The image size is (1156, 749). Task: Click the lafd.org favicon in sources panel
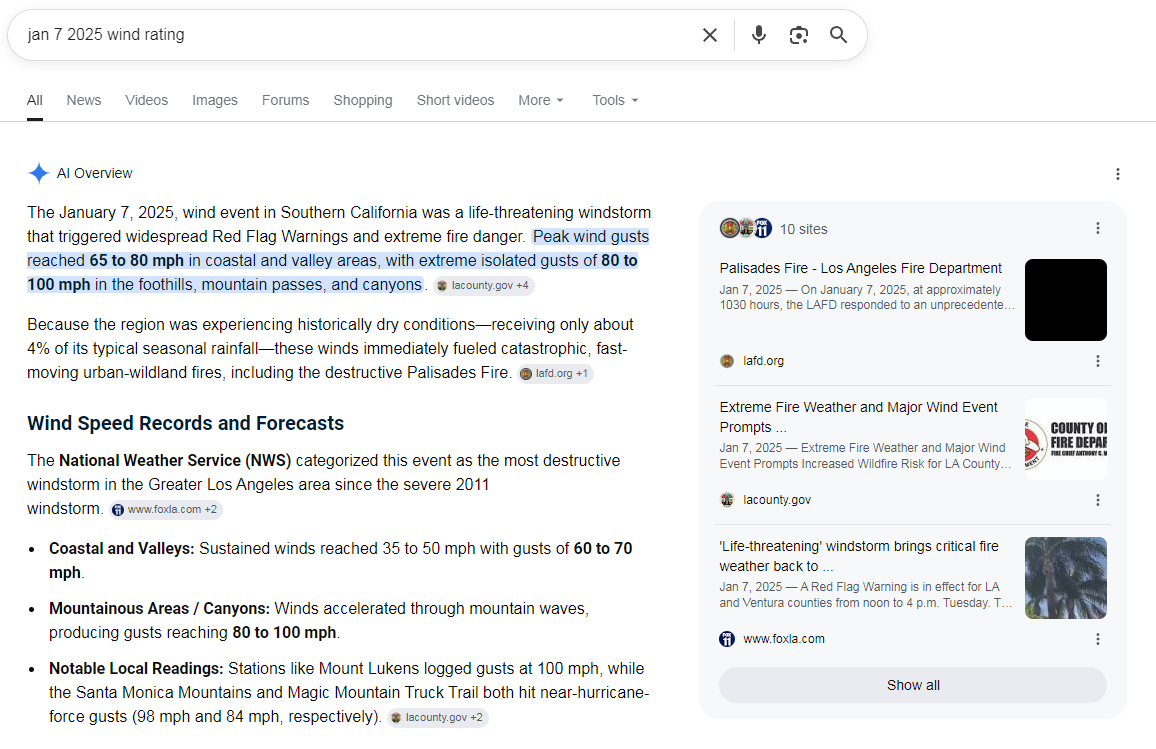(x=727, y=361)
